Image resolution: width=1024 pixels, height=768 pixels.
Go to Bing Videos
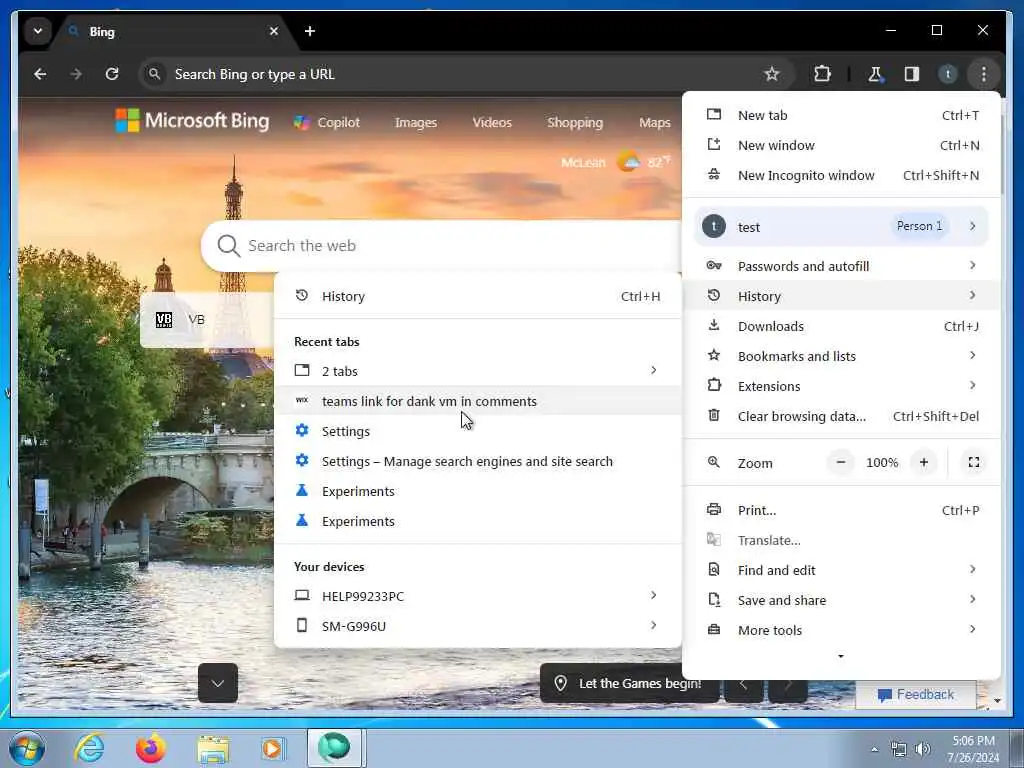point(492,123)
